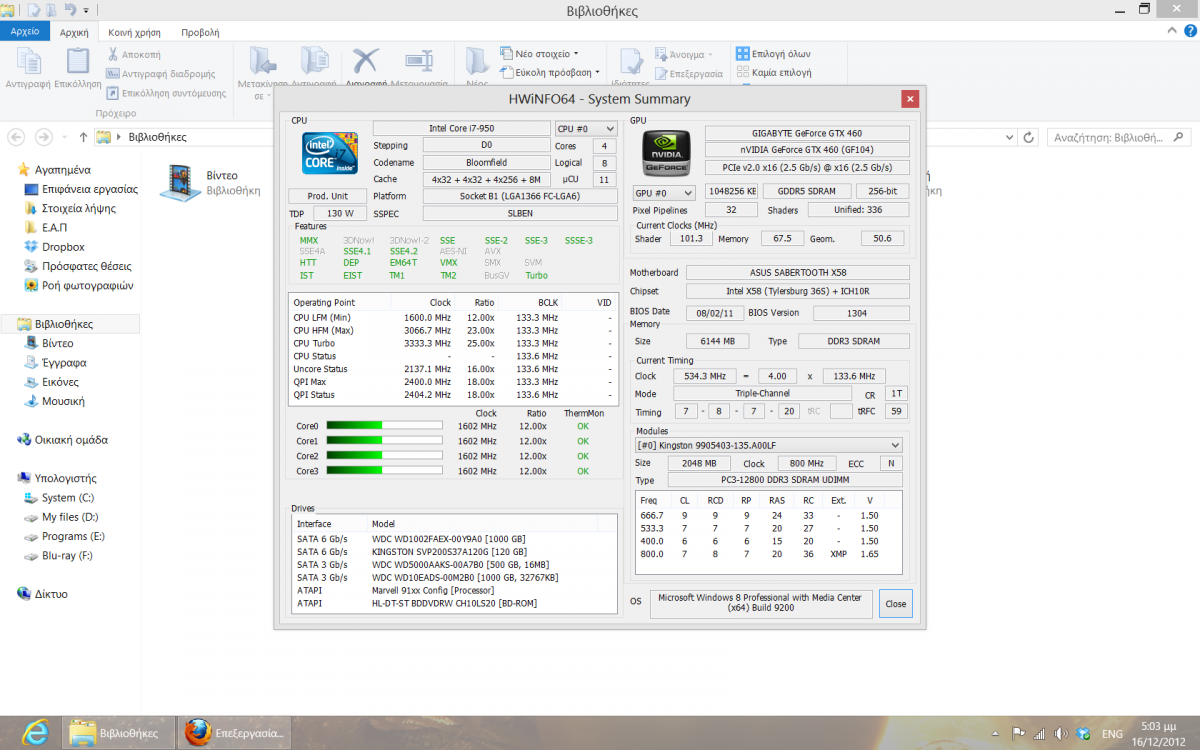Click the Prod. Unit button under CPU logo
Image resolution: width=1200 pixels, height=750 pixels.
click(x=326, y=196)
